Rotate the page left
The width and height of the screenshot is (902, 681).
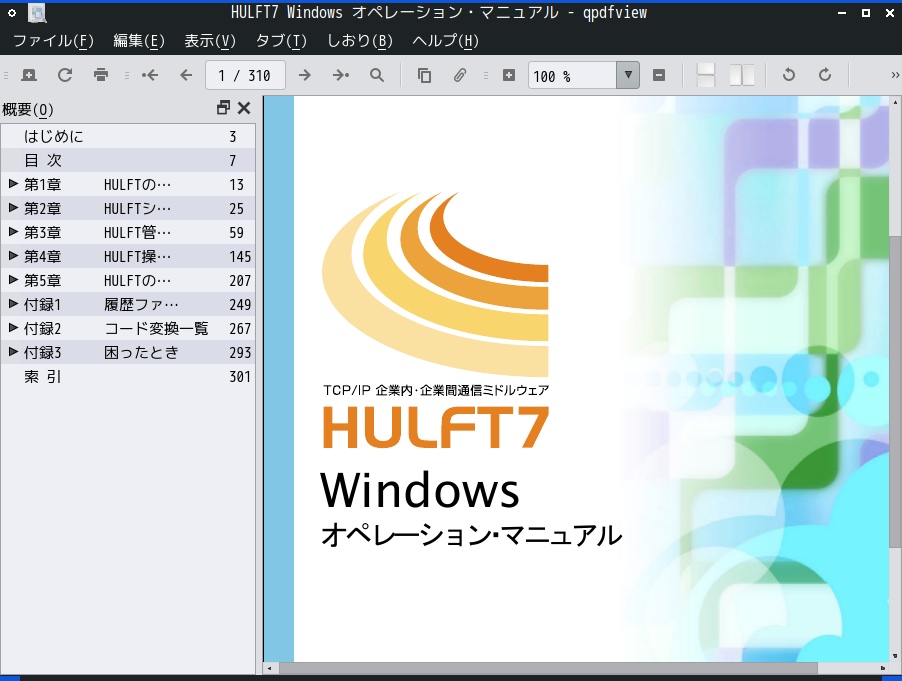[x=789, y=75]
